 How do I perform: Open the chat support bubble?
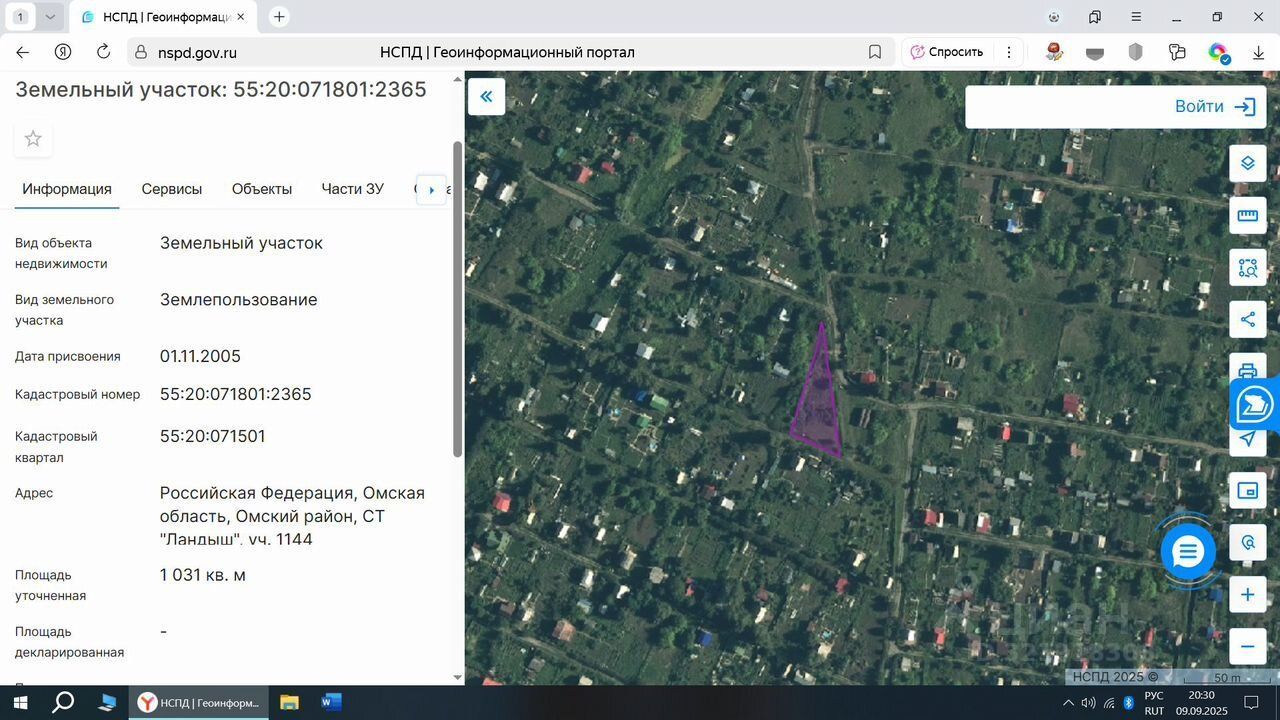tap(1188, 552)
